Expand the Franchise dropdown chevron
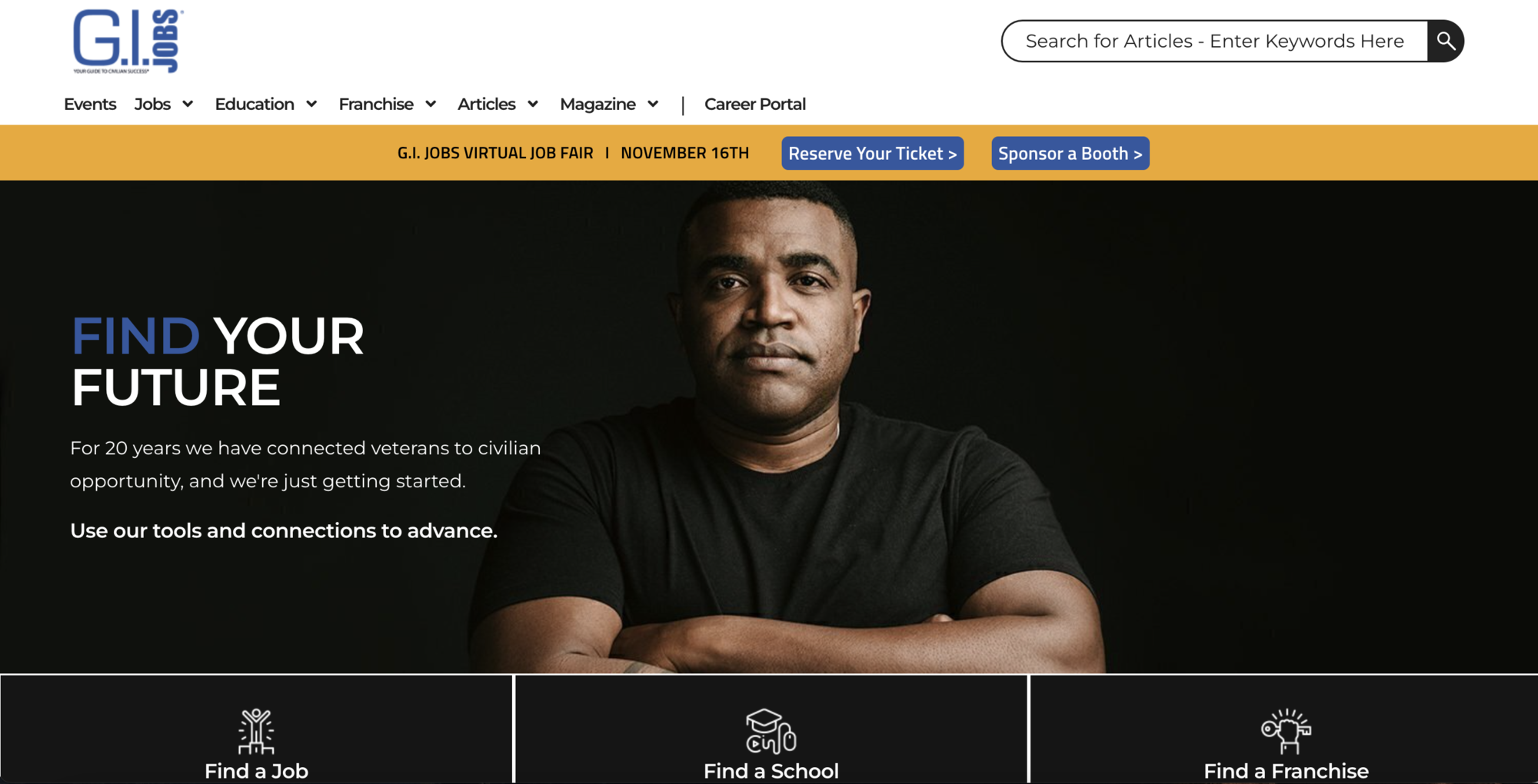The image size is (1538, 784). [x=431, y=104]
